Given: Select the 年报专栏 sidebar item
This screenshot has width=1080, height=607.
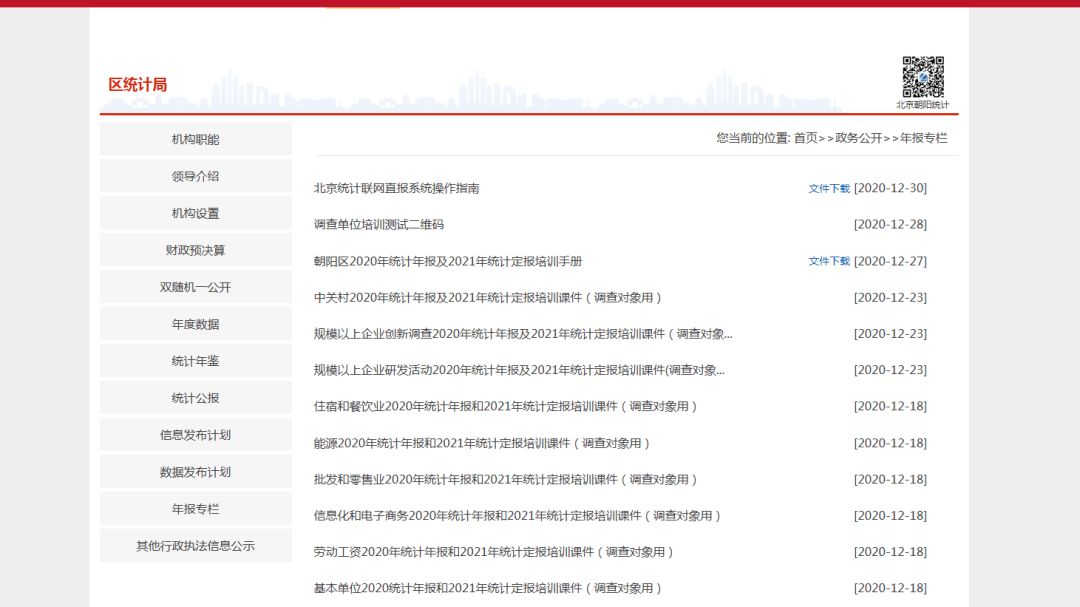Looking at the screenshot, I should point(195,508).
